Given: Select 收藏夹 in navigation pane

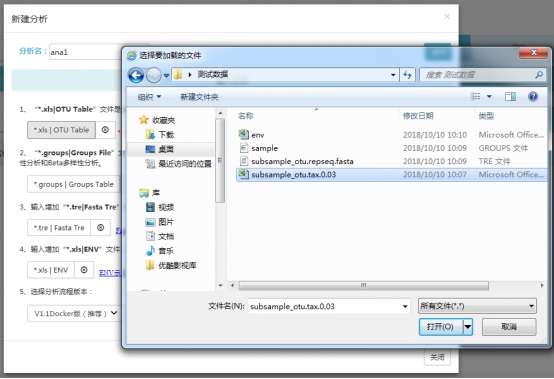Looking at the screenshot, I should click(x=157, y=120).
